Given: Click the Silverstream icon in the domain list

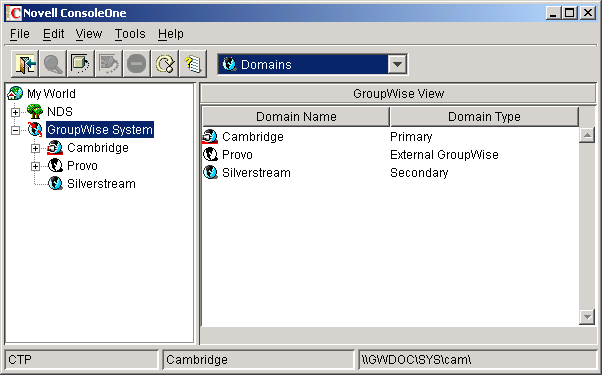Looking at the screenshot, I should click(x=210, y=172).
